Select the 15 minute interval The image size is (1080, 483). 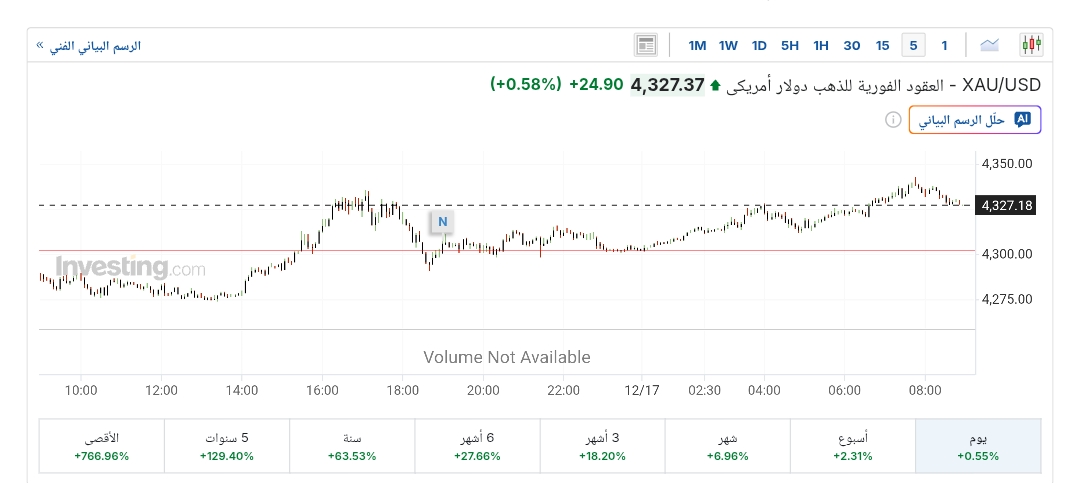882,45
